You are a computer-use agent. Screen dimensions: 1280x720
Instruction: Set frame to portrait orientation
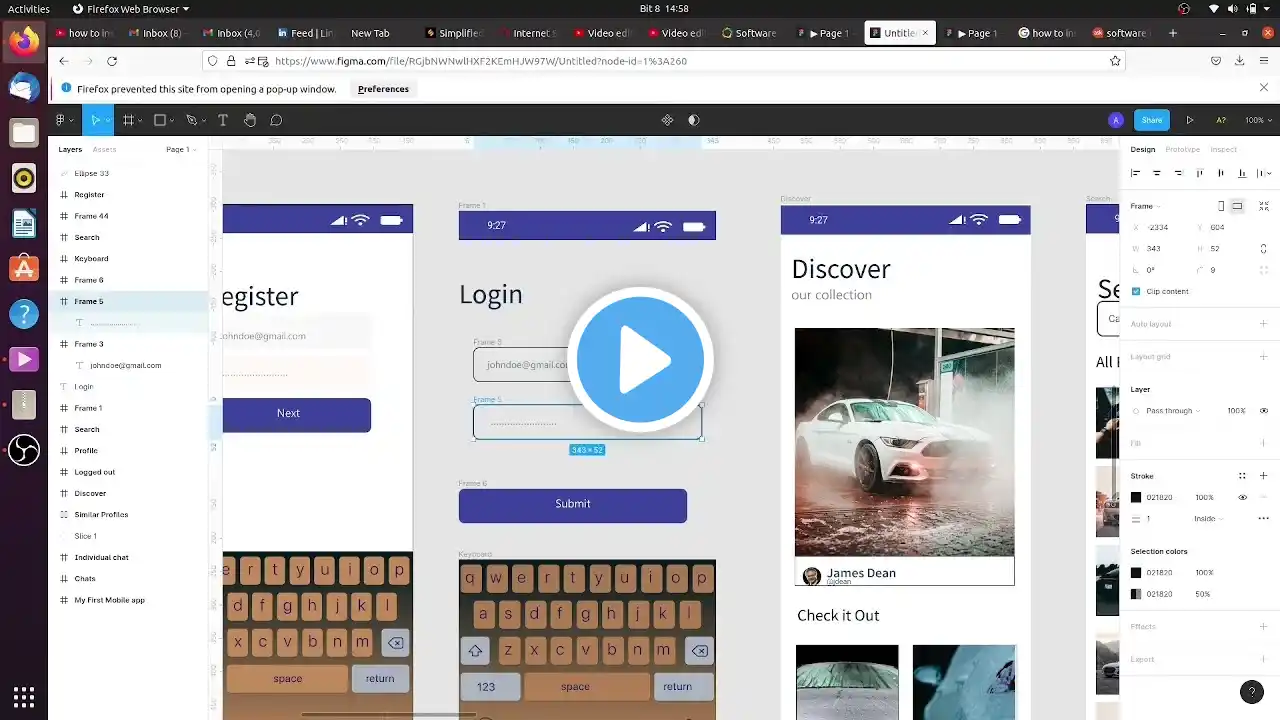[x=1221, y=206]
